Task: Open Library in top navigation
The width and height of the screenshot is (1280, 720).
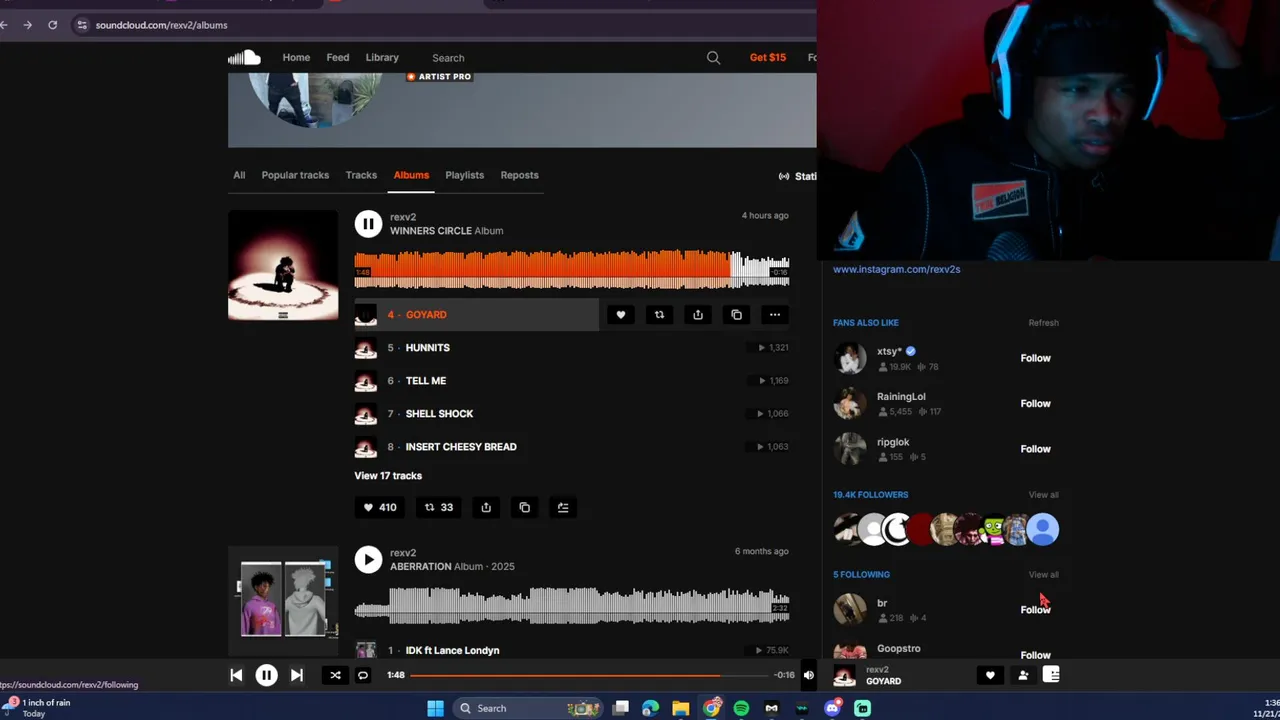Action: pos(382,57)
